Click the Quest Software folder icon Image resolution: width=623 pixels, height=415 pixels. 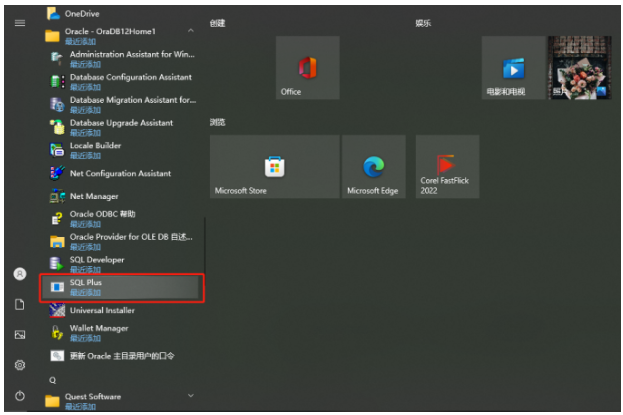click(x=52, y=401)
